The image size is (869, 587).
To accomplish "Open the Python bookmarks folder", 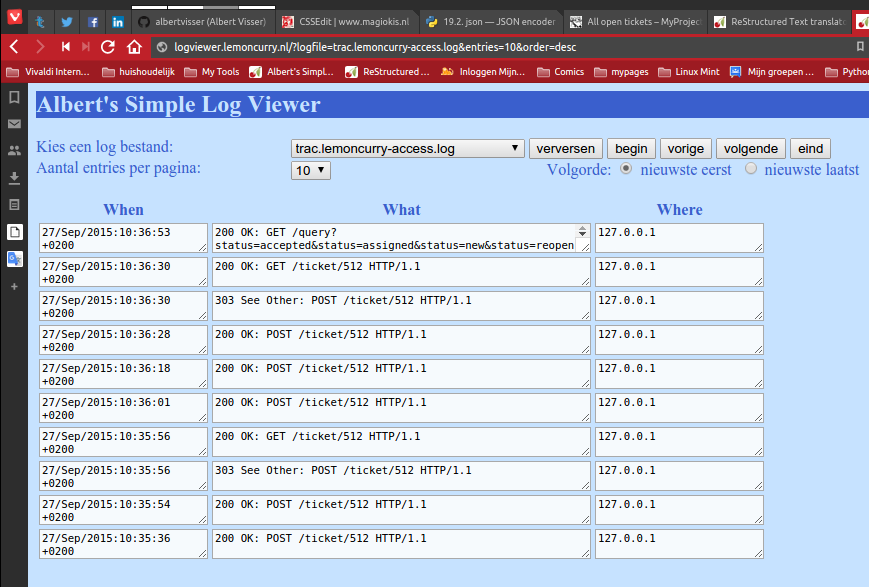I will click(847, 72).
